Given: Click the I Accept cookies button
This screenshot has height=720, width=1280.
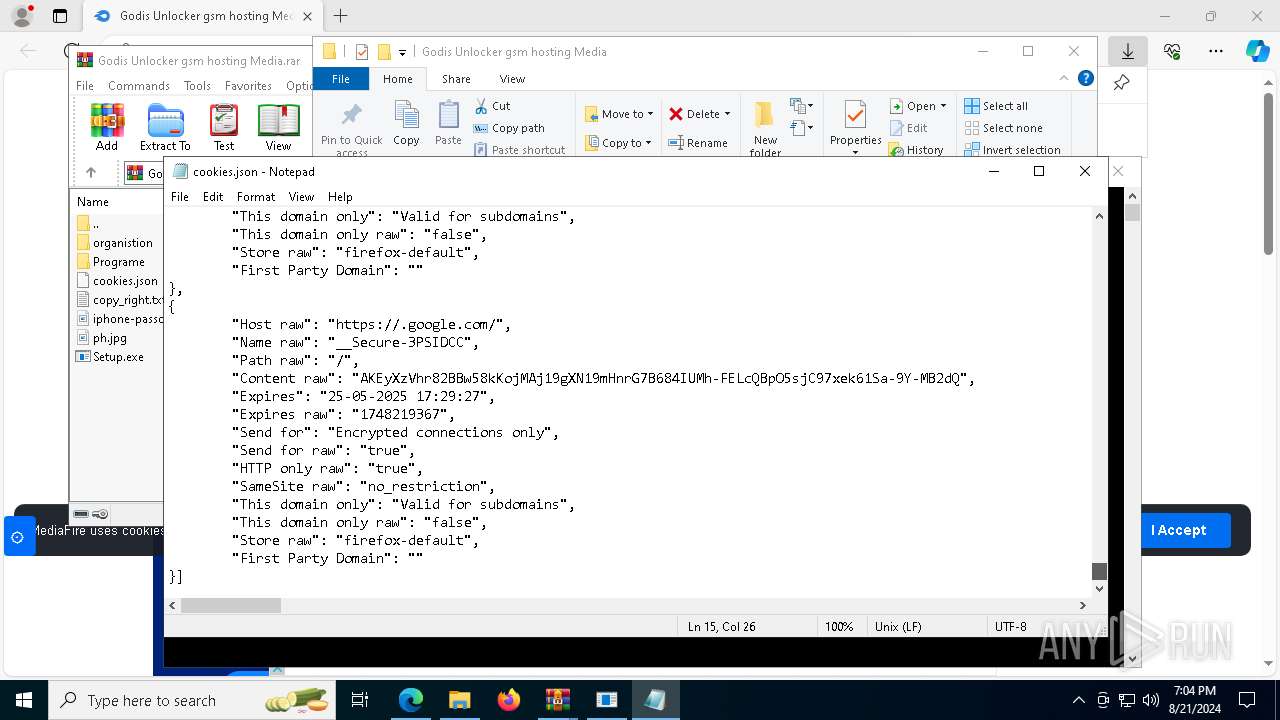Looking at the screenshot, I should click(1178, 530).
